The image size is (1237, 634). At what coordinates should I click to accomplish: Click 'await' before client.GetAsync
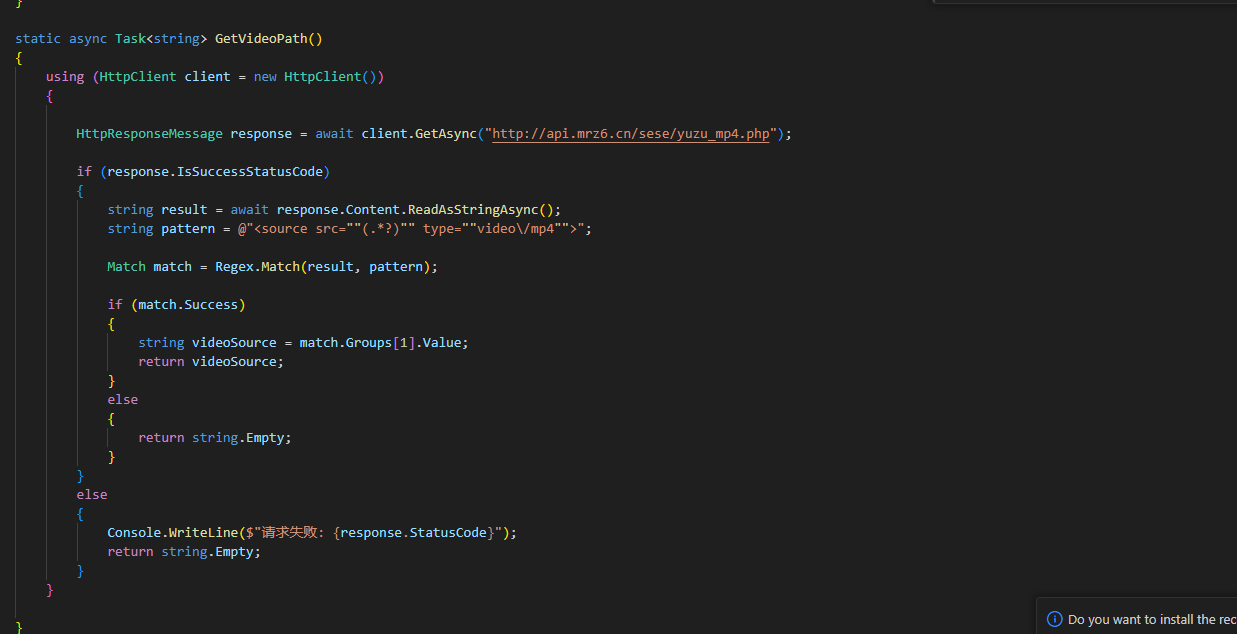click(334, 133)
